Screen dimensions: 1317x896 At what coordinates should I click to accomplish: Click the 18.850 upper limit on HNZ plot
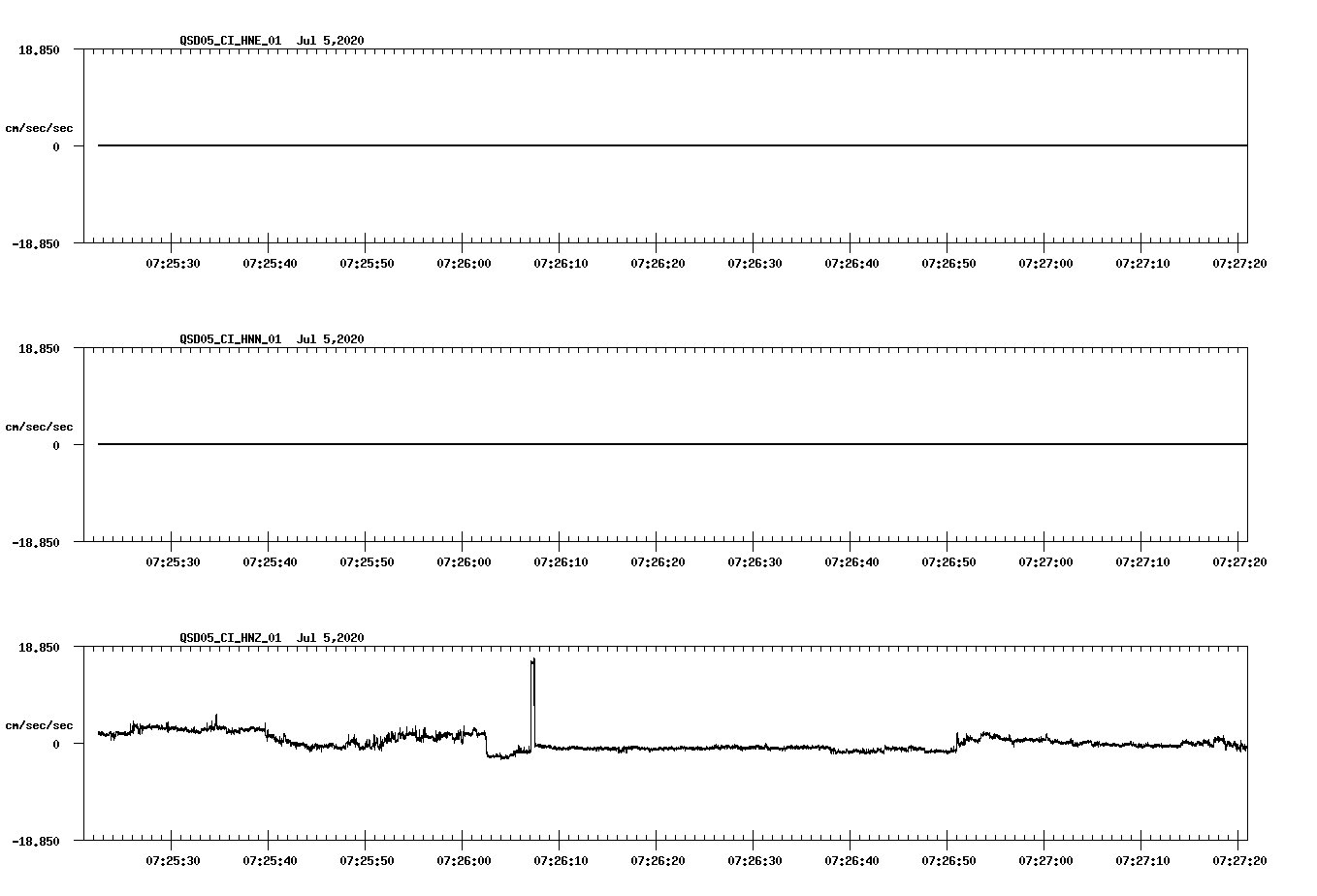point(39,647)
